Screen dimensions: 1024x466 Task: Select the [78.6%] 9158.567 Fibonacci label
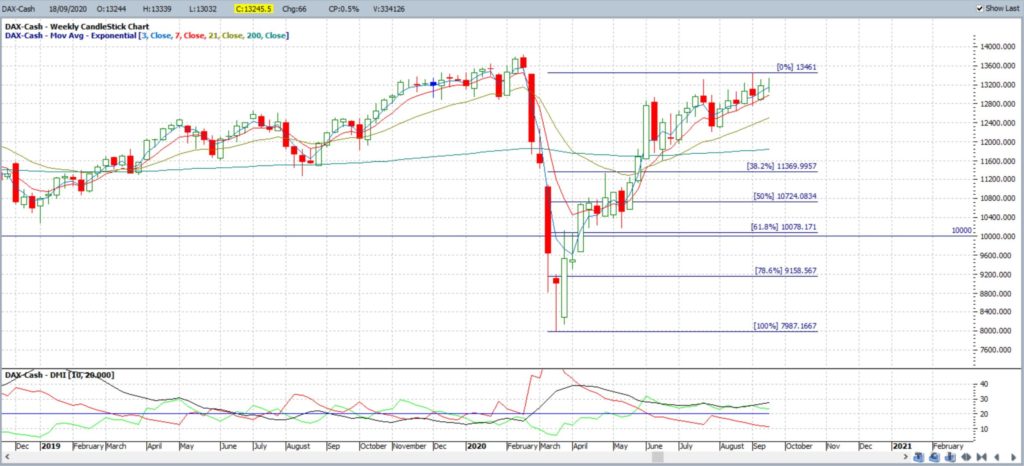tap(786, 270)
